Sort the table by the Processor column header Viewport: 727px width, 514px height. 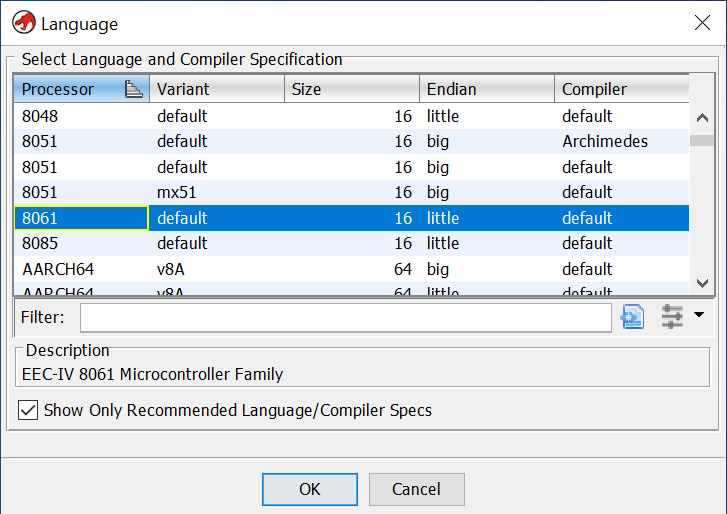[81, 89]
